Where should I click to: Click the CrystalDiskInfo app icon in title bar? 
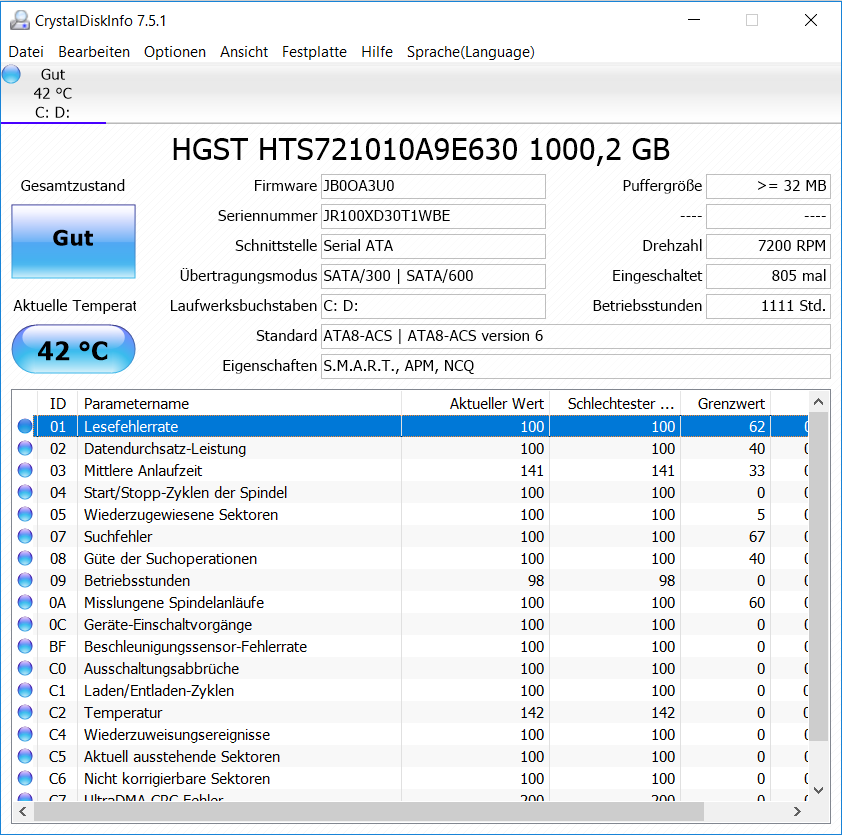20,20
